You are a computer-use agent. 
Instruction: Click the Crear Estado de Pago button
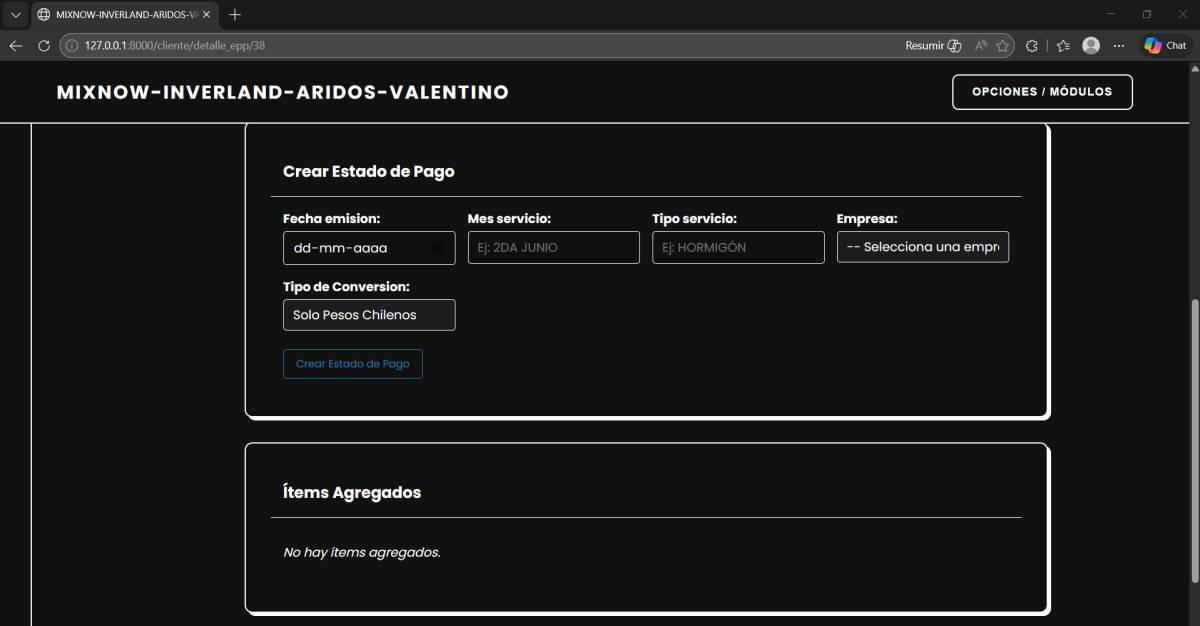[x=353, y=364]
